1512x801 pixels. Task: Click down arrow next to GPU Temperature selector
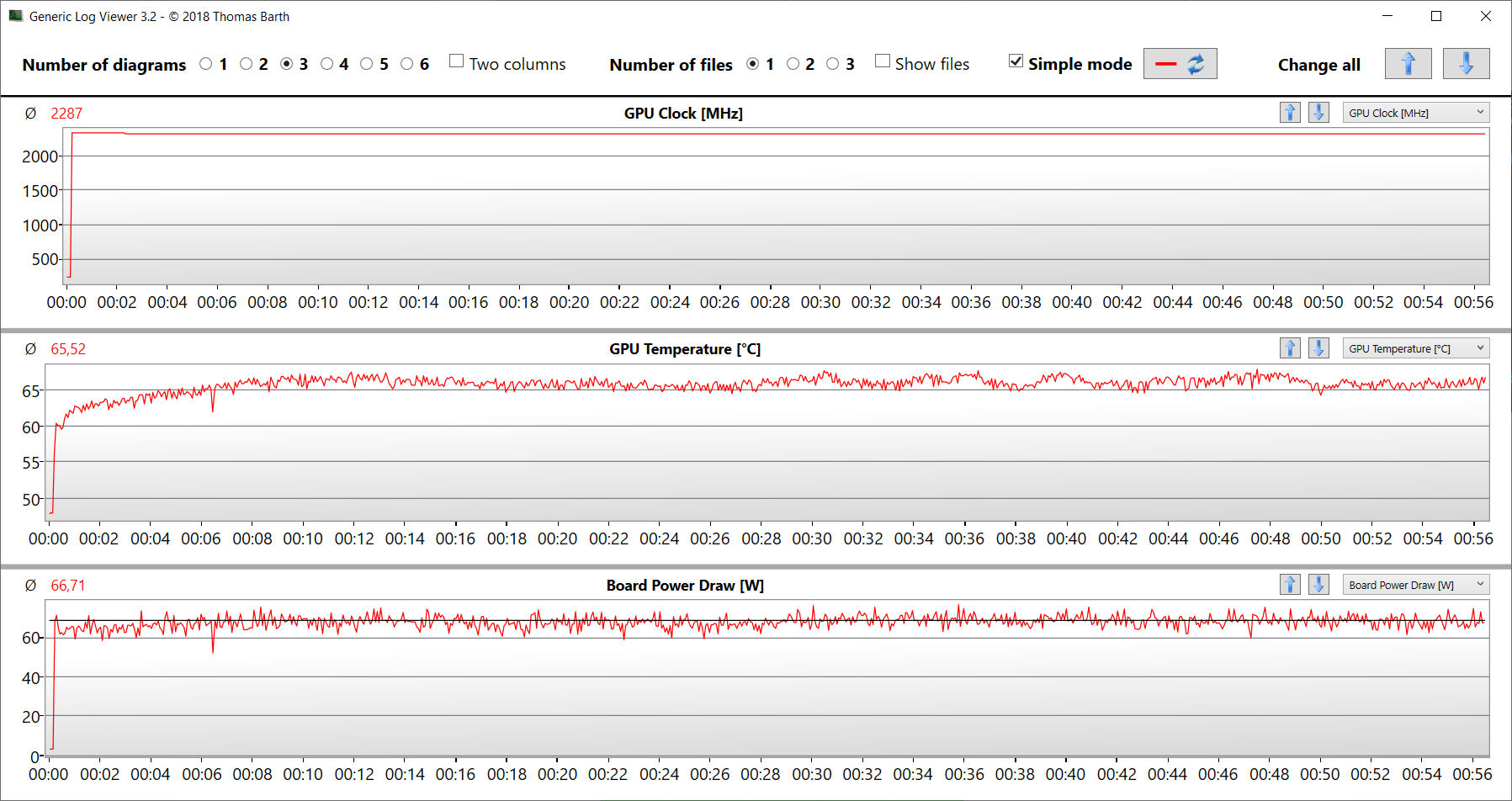(x=1318, y=348)
